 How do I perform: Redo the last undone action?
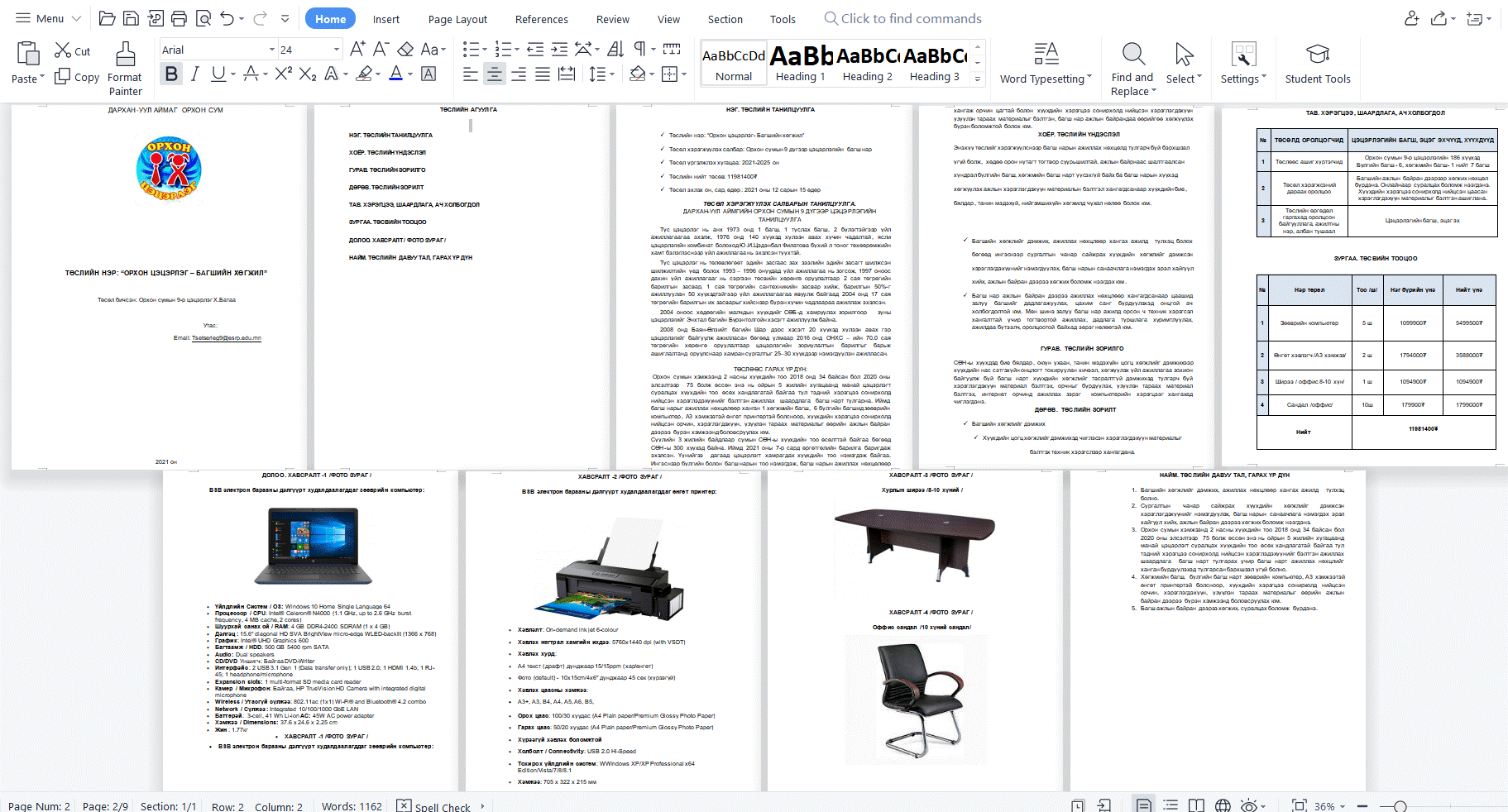pyautogui.click(x=260, y=18)
